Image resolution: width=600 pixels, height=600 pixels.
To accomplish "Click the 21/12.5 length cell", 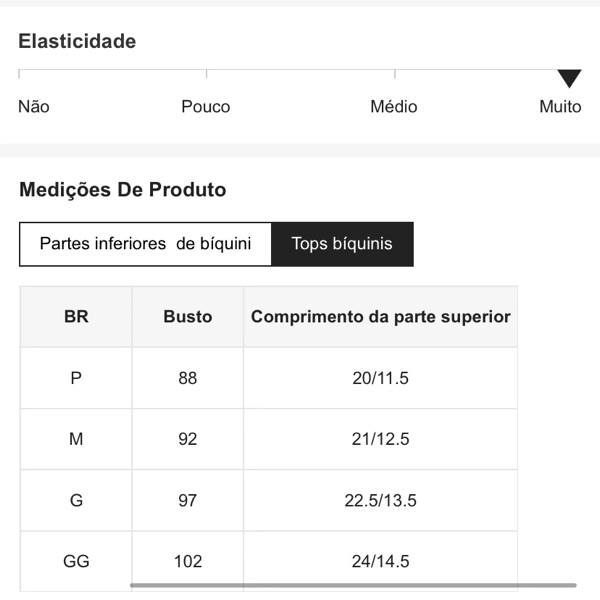I will pyautogui.click(x=381, y=439).
